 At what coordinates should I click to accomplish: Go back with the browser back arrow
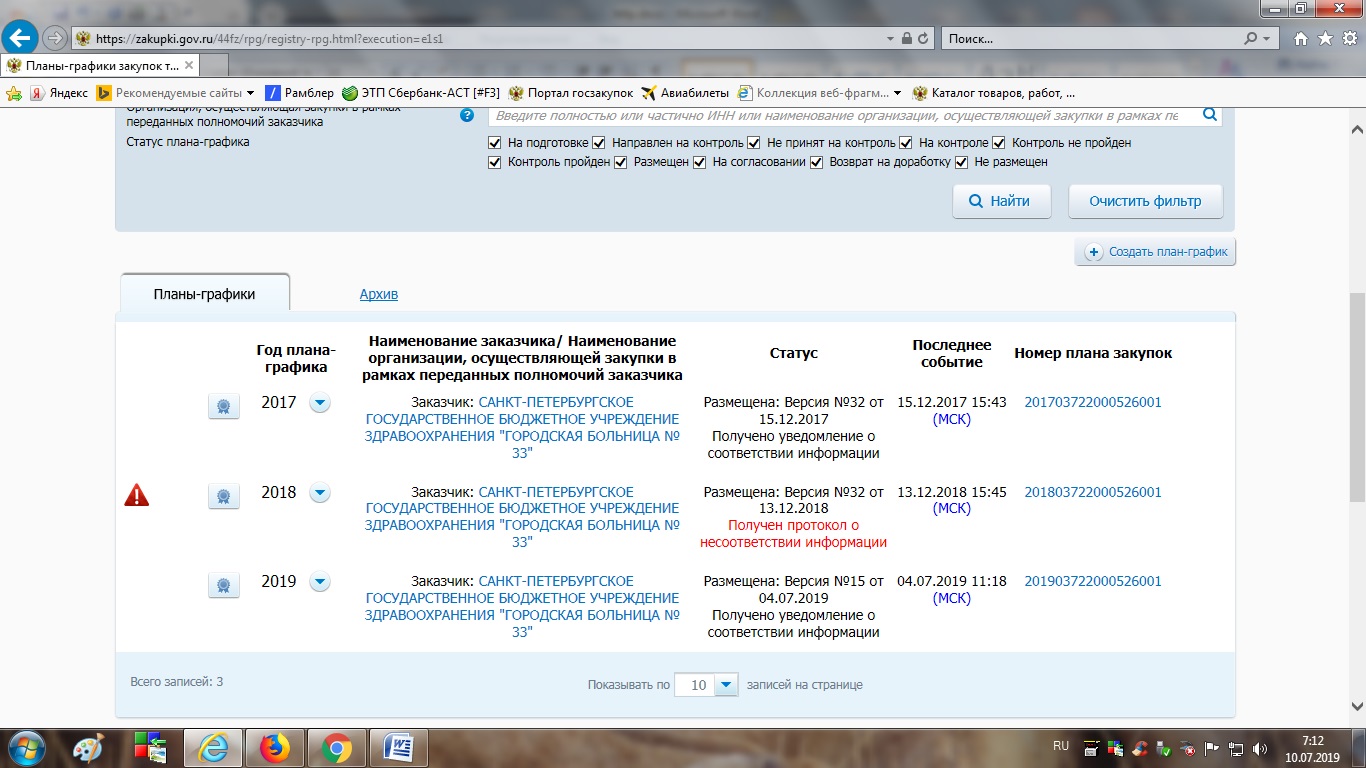20,38
